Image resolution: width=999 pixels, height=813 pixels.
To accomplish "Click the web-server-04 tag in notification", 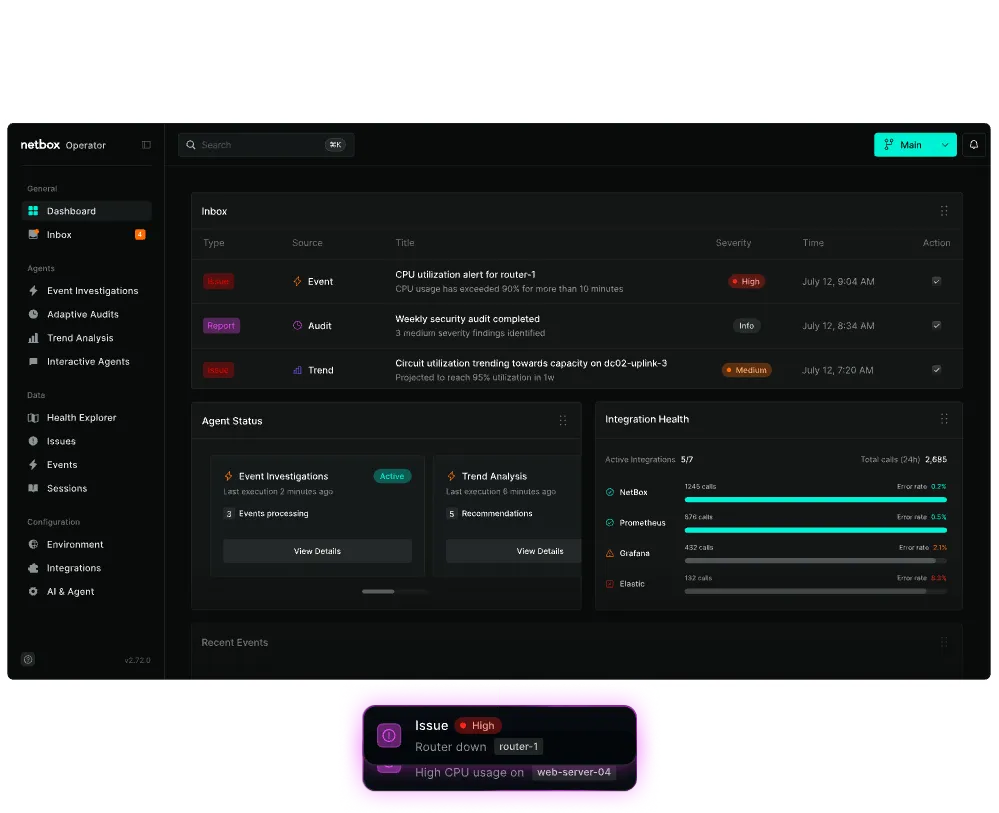I will pos(573,772).
